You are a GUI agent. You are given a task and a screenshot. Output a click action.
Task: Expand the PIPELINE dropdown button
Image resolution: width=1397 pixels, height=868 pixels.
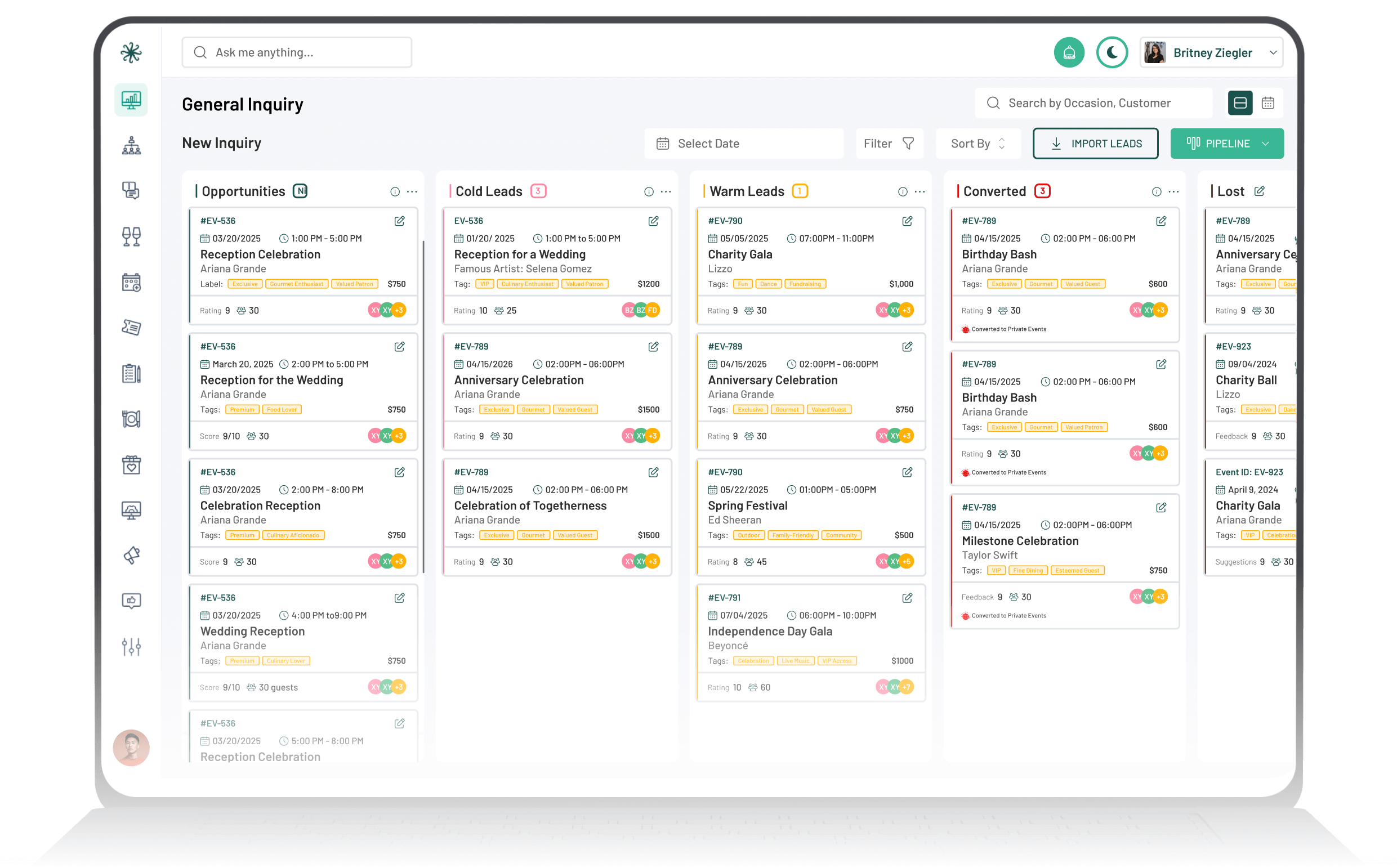[x=1226, y=144]
